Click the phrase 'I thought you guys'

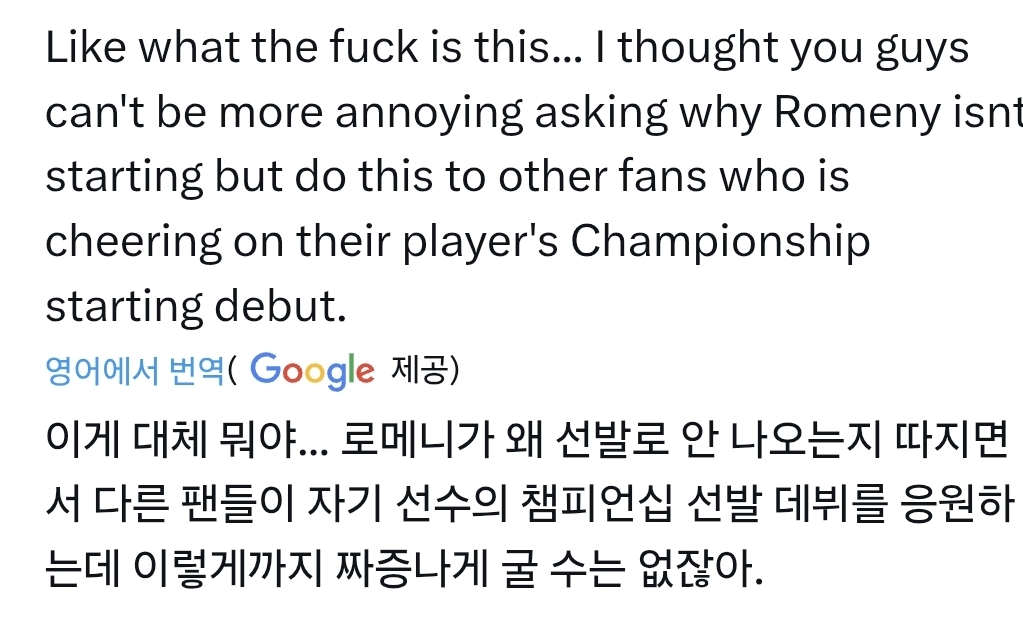[x=782, y=50]
